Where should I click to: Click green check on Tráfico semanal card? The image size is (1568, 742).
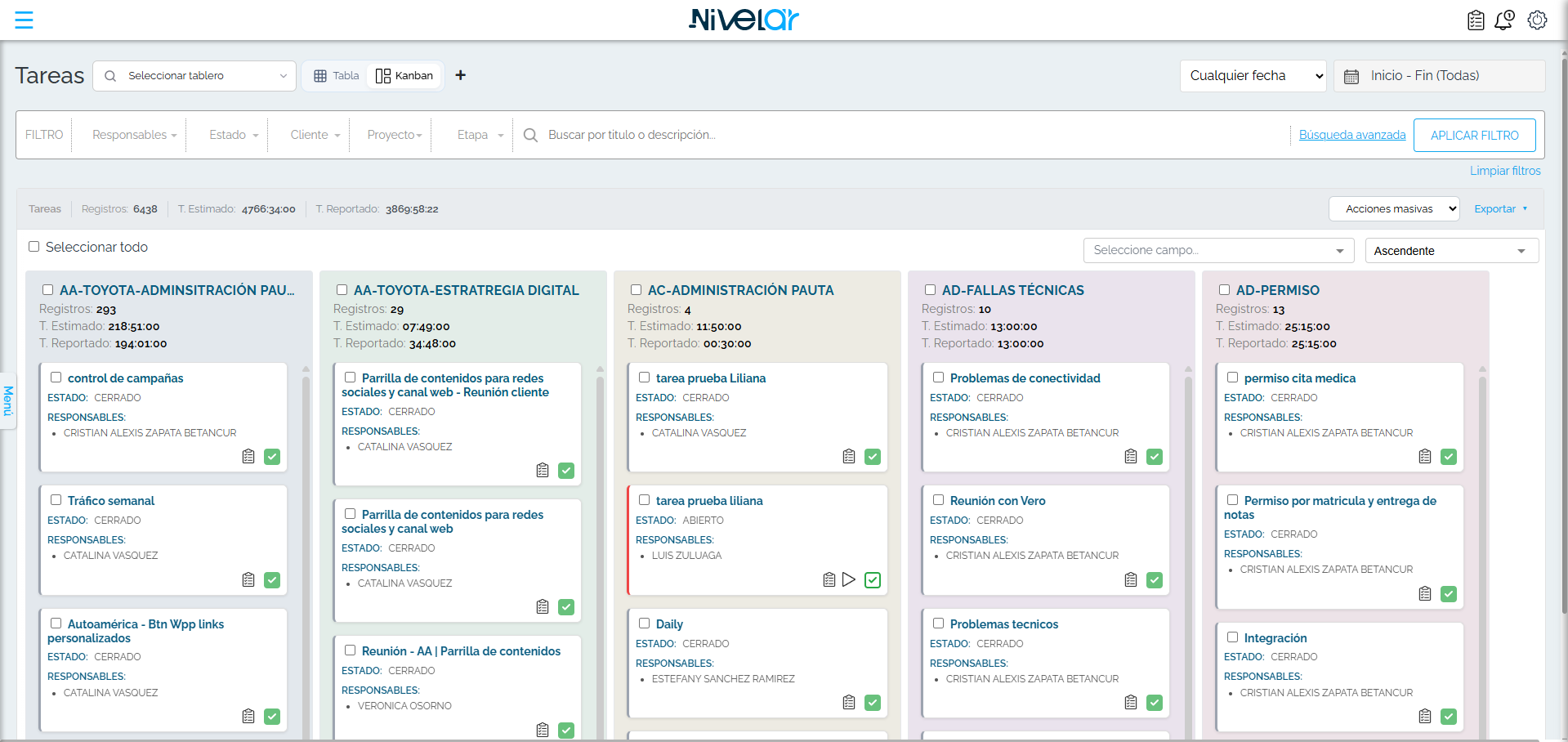click(272, 579)
